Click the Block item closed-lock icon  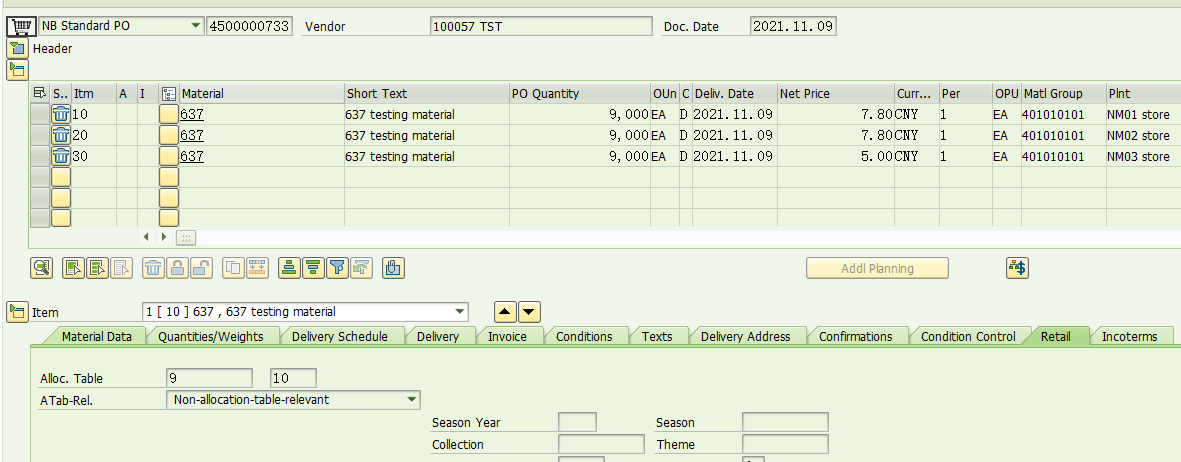(x=178, y=268)
